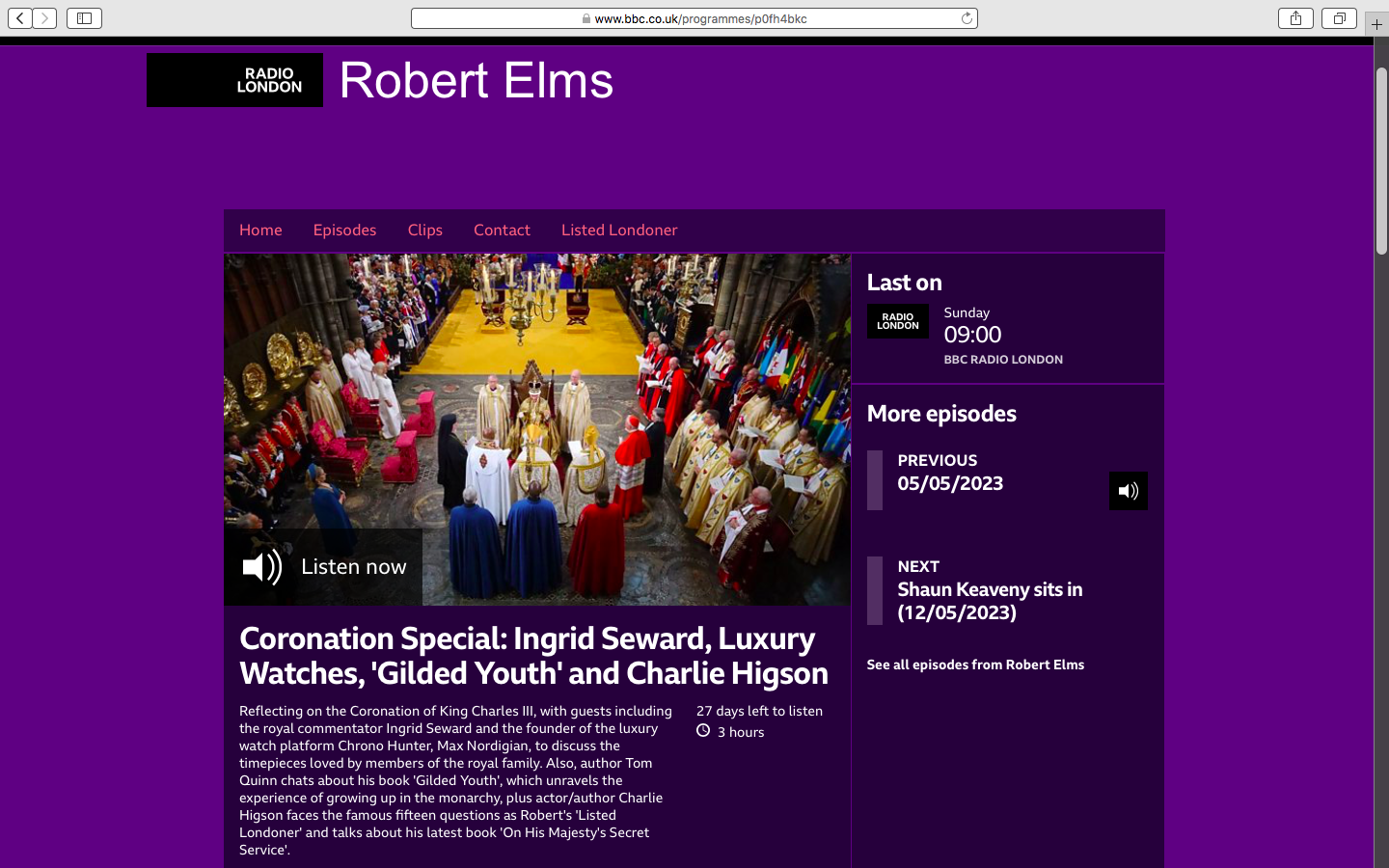Click the Safari back arrow button
Screen dimensions: 1389x868
[x=20, y=18]
